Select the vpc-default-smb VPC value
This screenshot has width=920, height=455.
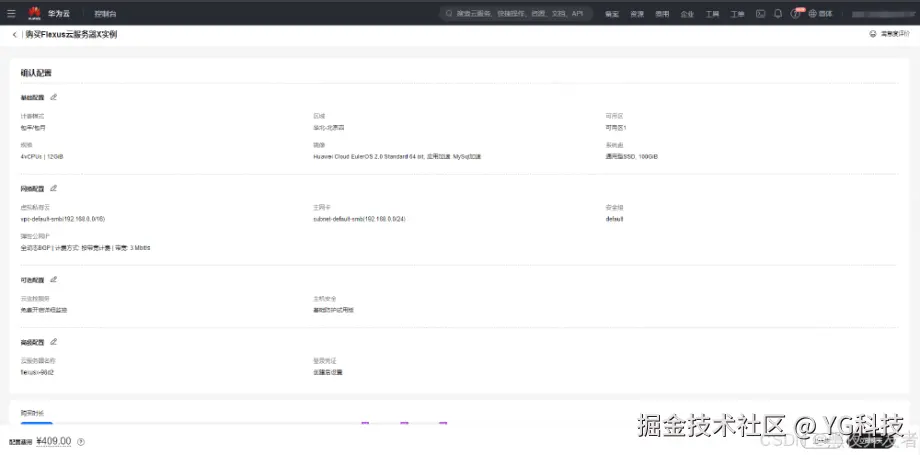(63, 219)
